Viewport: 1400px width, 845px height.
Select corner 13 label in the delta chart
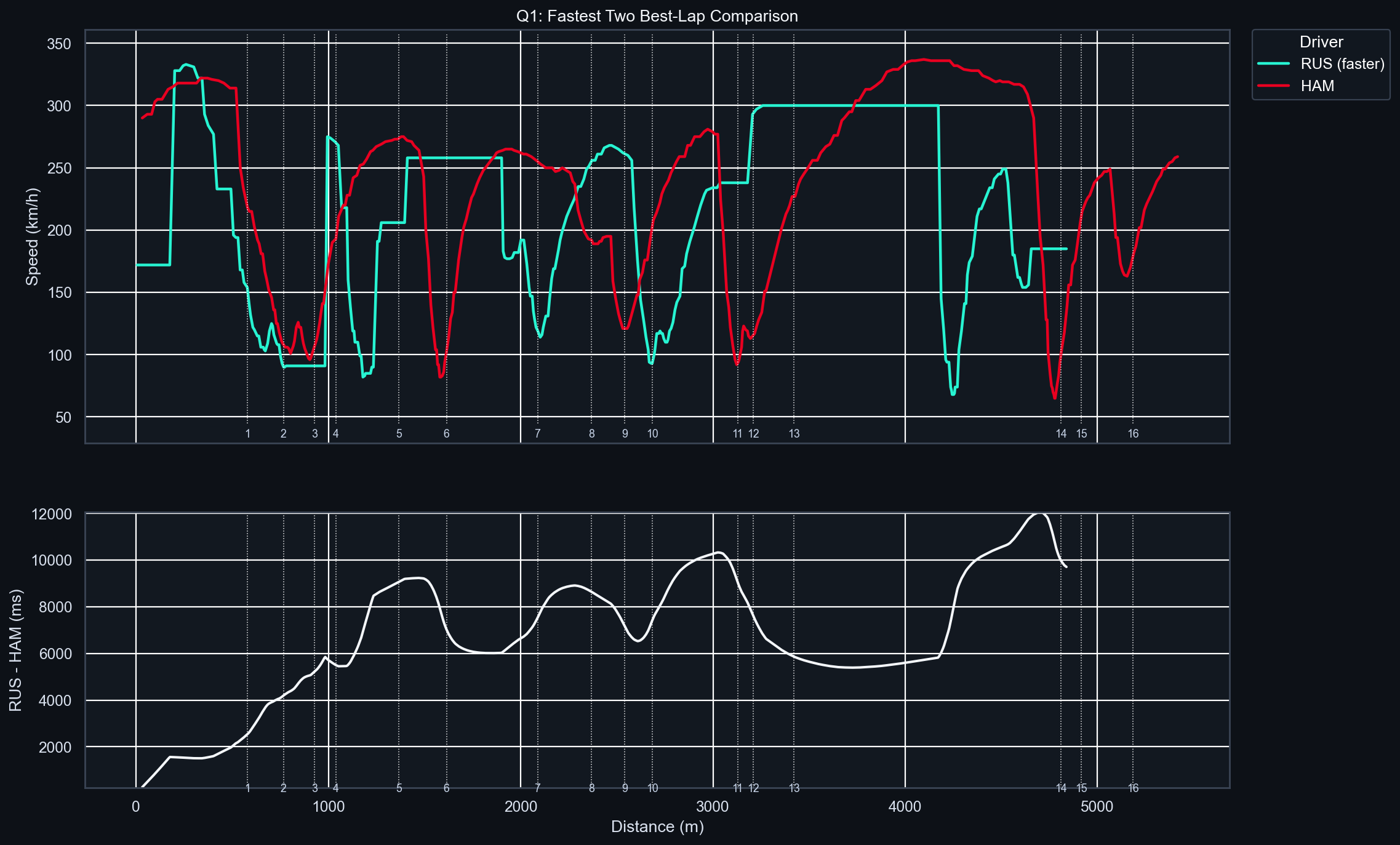coord(794,788)
